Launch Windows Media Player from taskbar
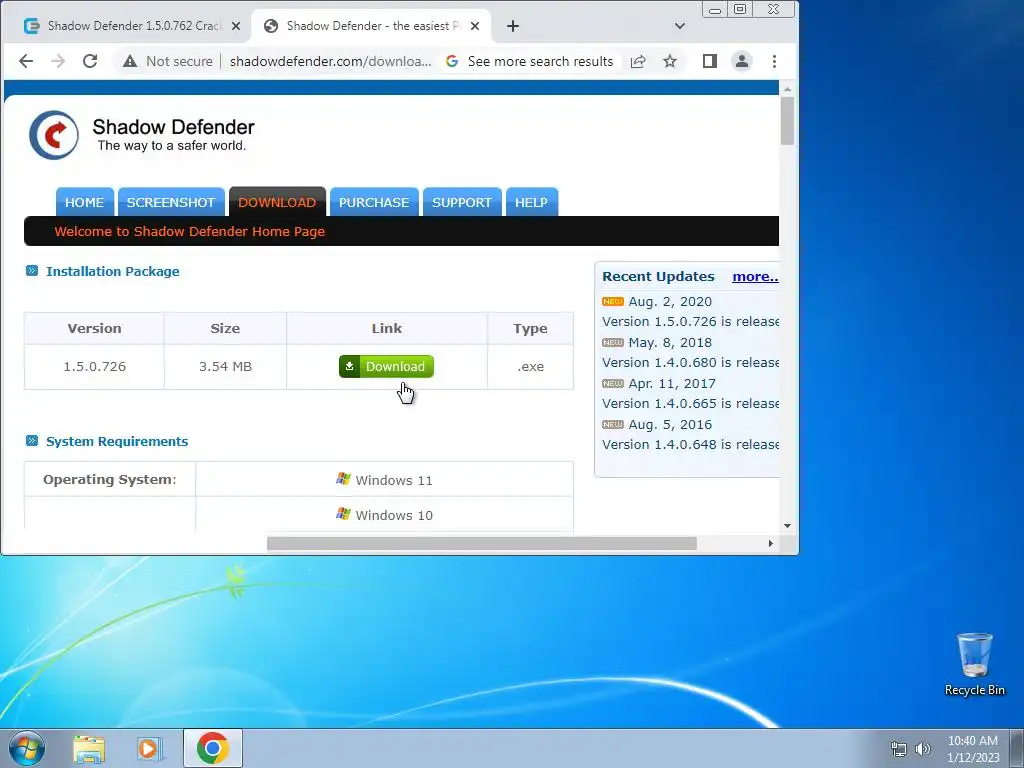This screenshot has height=768, width=1024. point(150,749)
